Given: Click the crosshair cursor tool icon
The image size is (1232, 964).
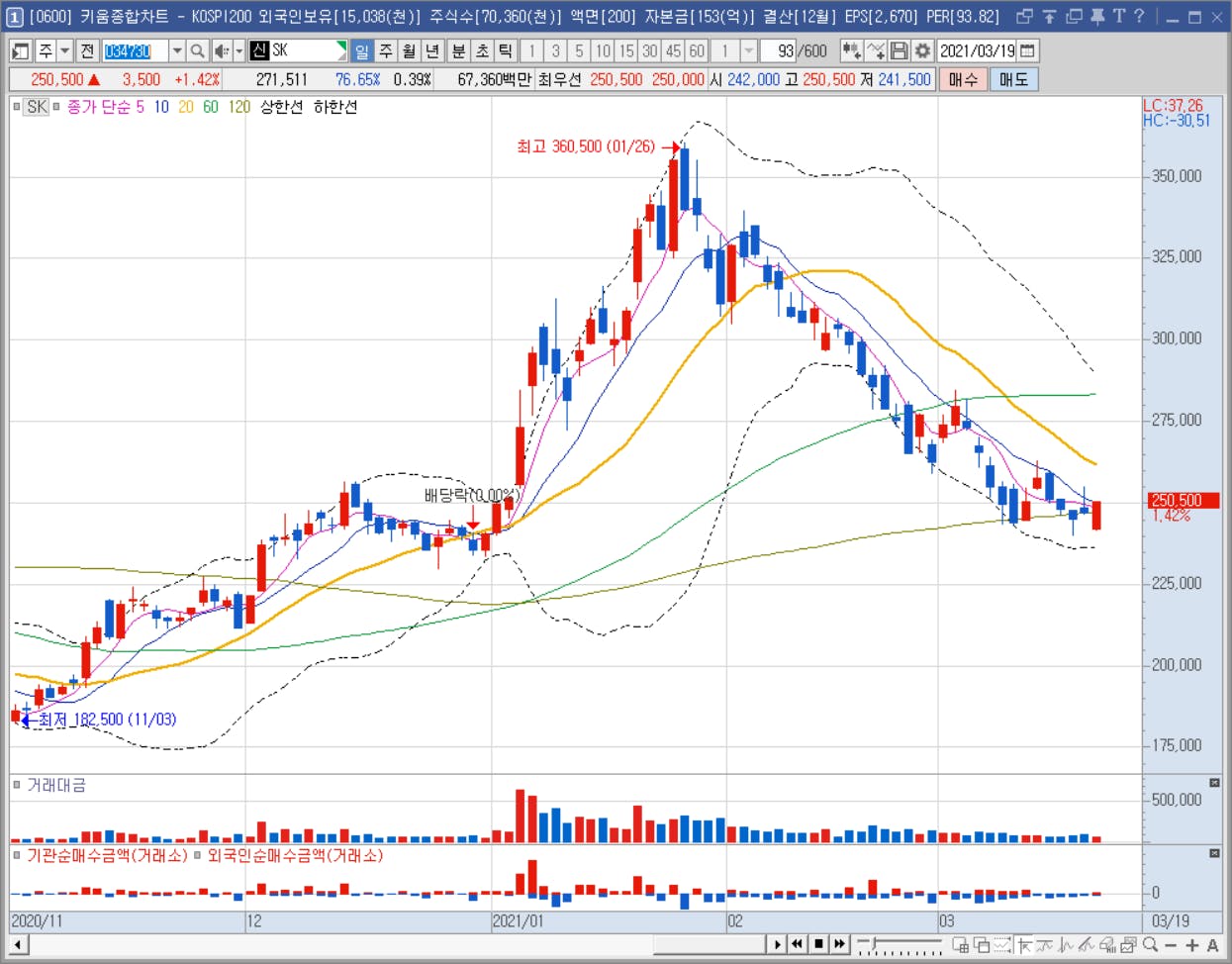Looking at the screenshot, I should tap(1025, 944).
